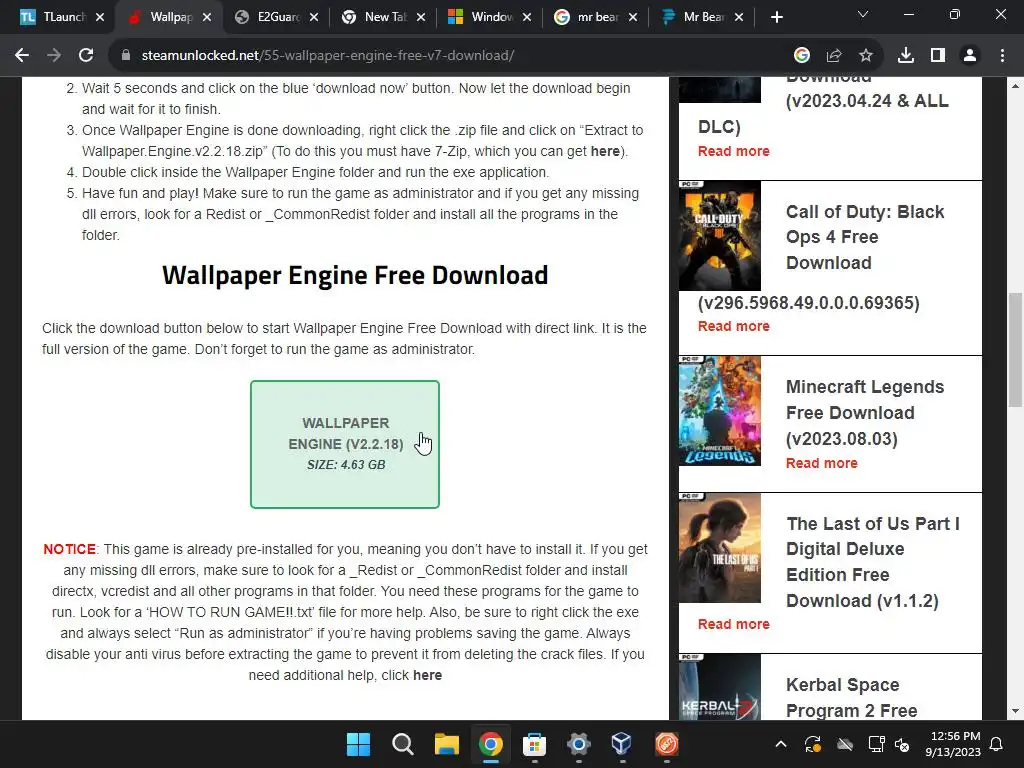The image size is (1024, 768).
Task: Open network and volume quick settings
Action: tap(889, 744)
